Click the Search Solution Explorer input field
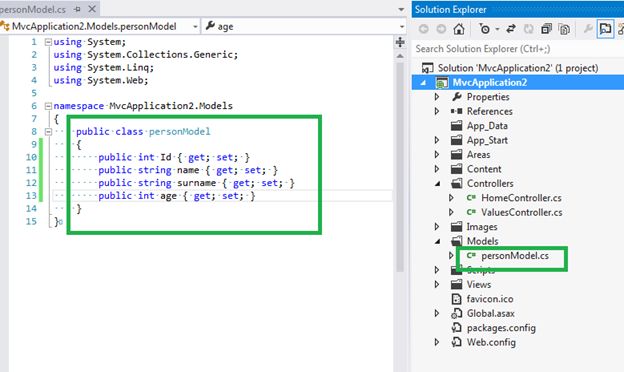This screenshot has width=624, height=372. pyautogui.click(x=517, y=49)
